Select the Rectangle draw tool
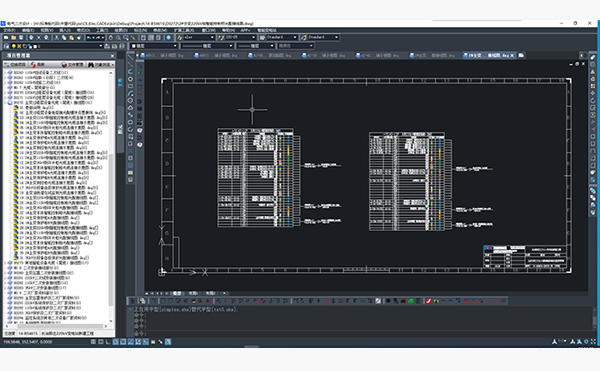Image resolution: width=600 pixels, height=371 pixels. click(130, 86)
